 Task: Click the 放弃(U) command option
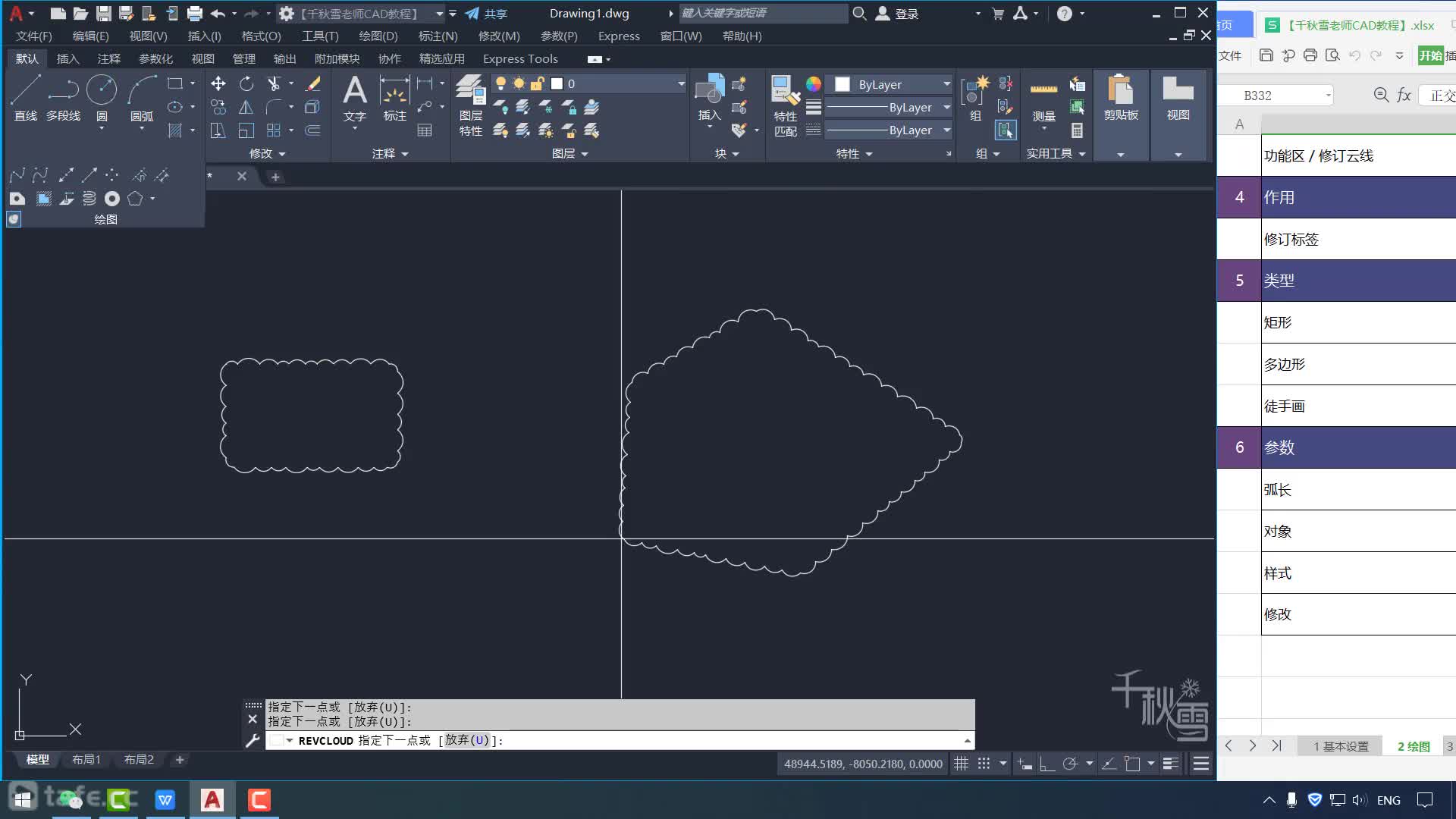pos(467,740)
